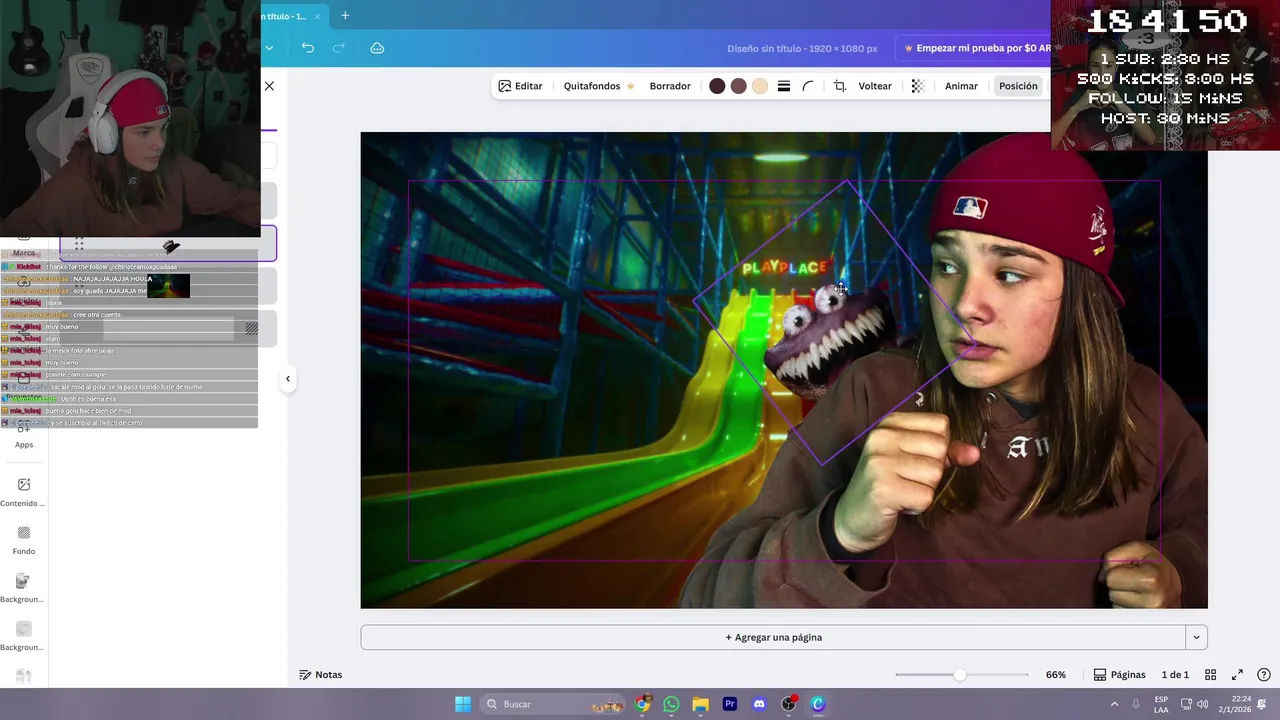Expand the add page dropdown arrow
Image resolution: width=1280 pixels, height=720 pixels.
pyautogui.click(x=1196, y=637)
